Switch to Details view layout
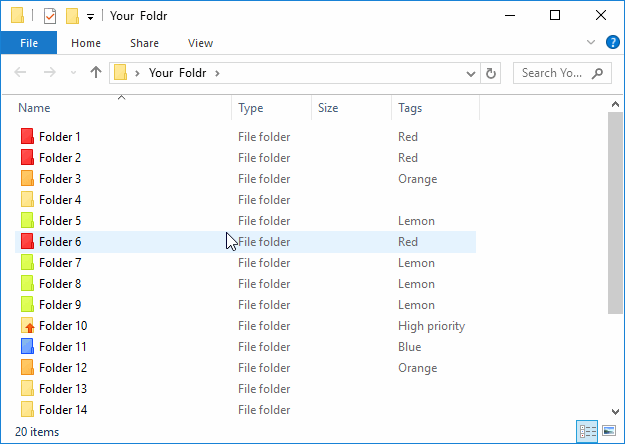 [587, 431]
